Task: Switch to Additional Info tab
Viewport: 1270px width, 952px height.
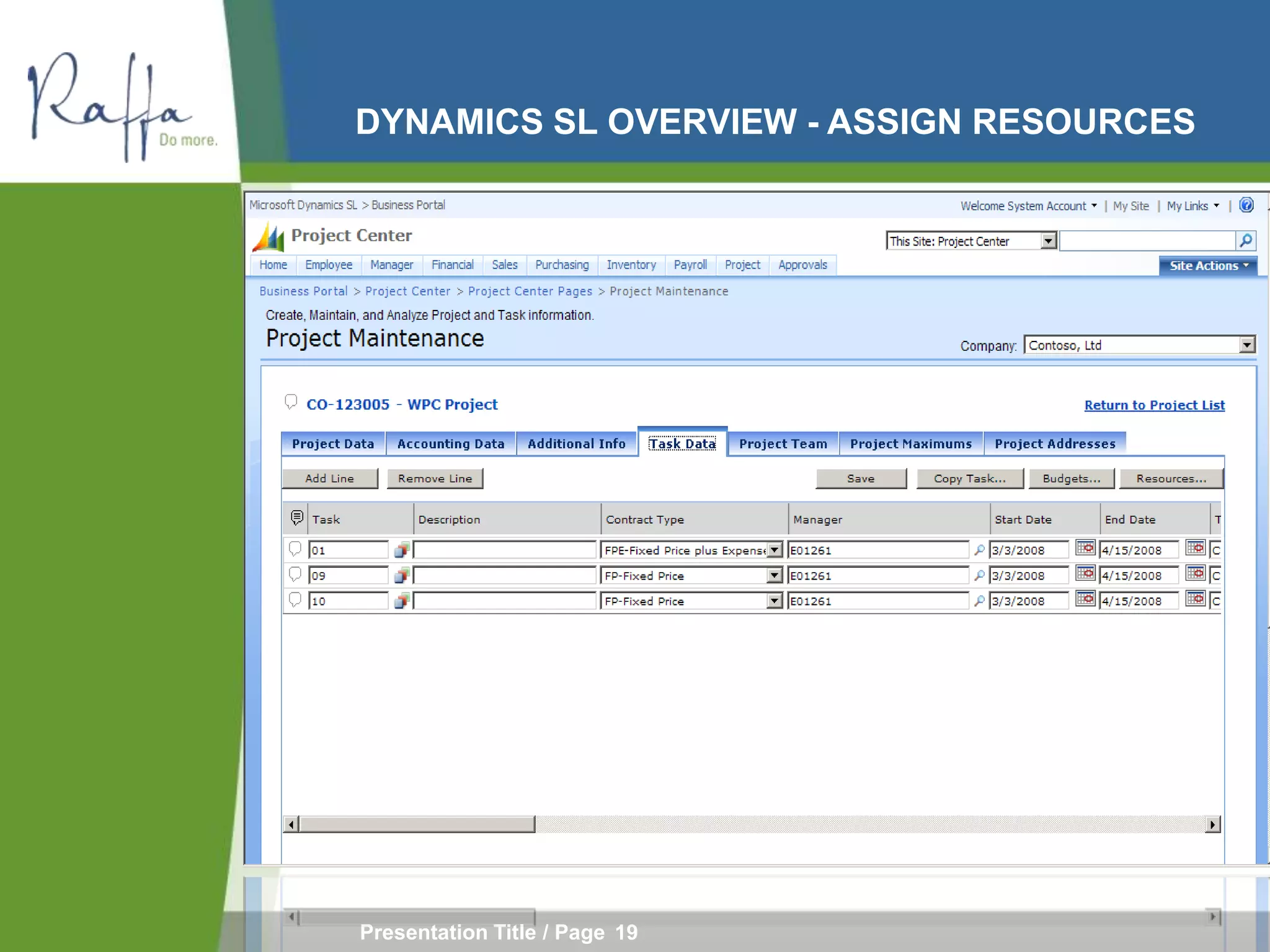Action: pos(577,444)
